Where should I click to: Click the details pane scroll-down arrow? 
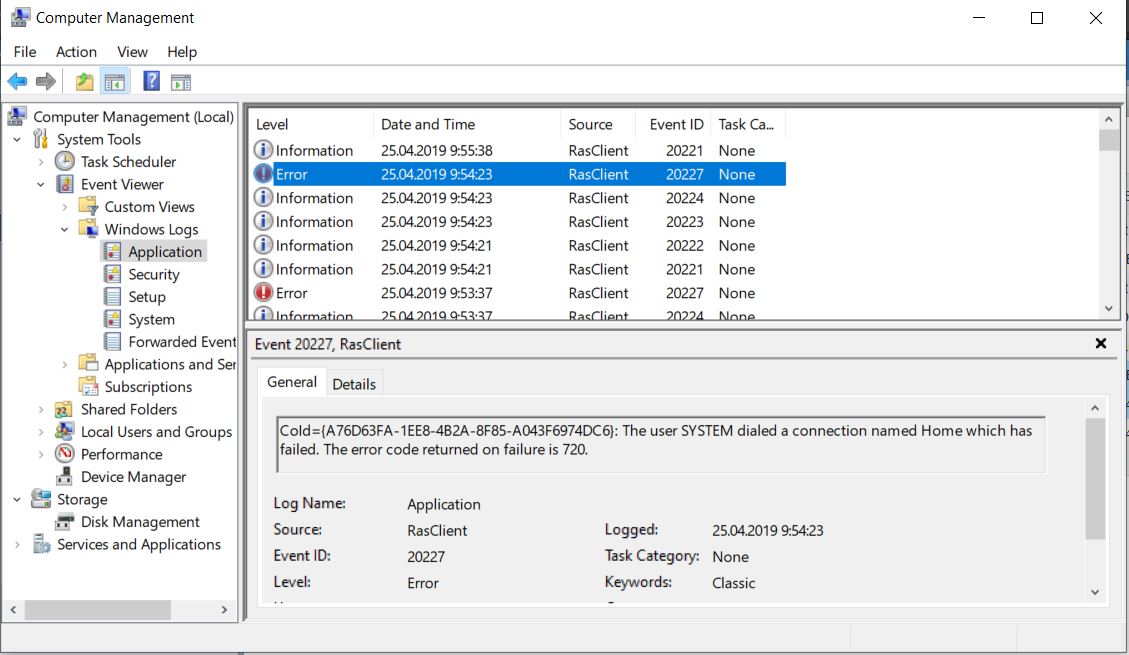[1095, 592]
